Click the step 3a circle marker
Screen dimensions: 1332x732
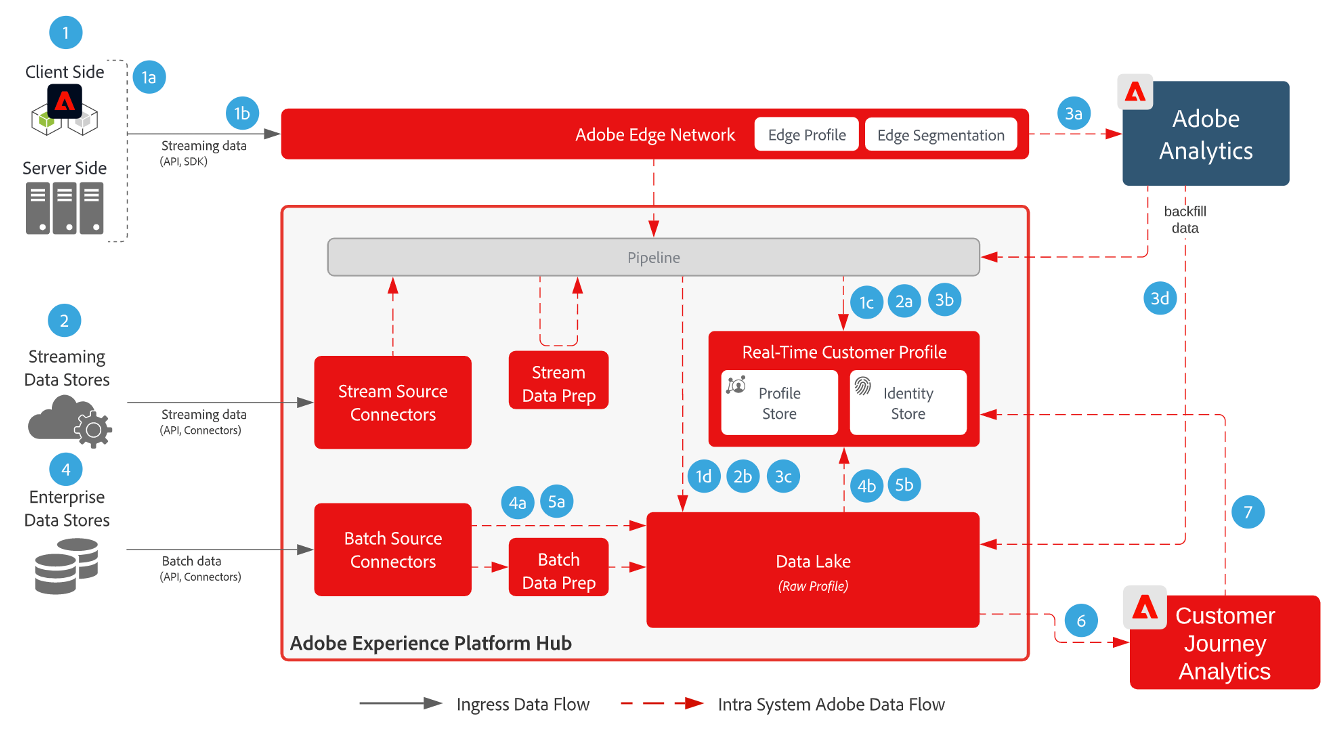tap(1073, 114)
